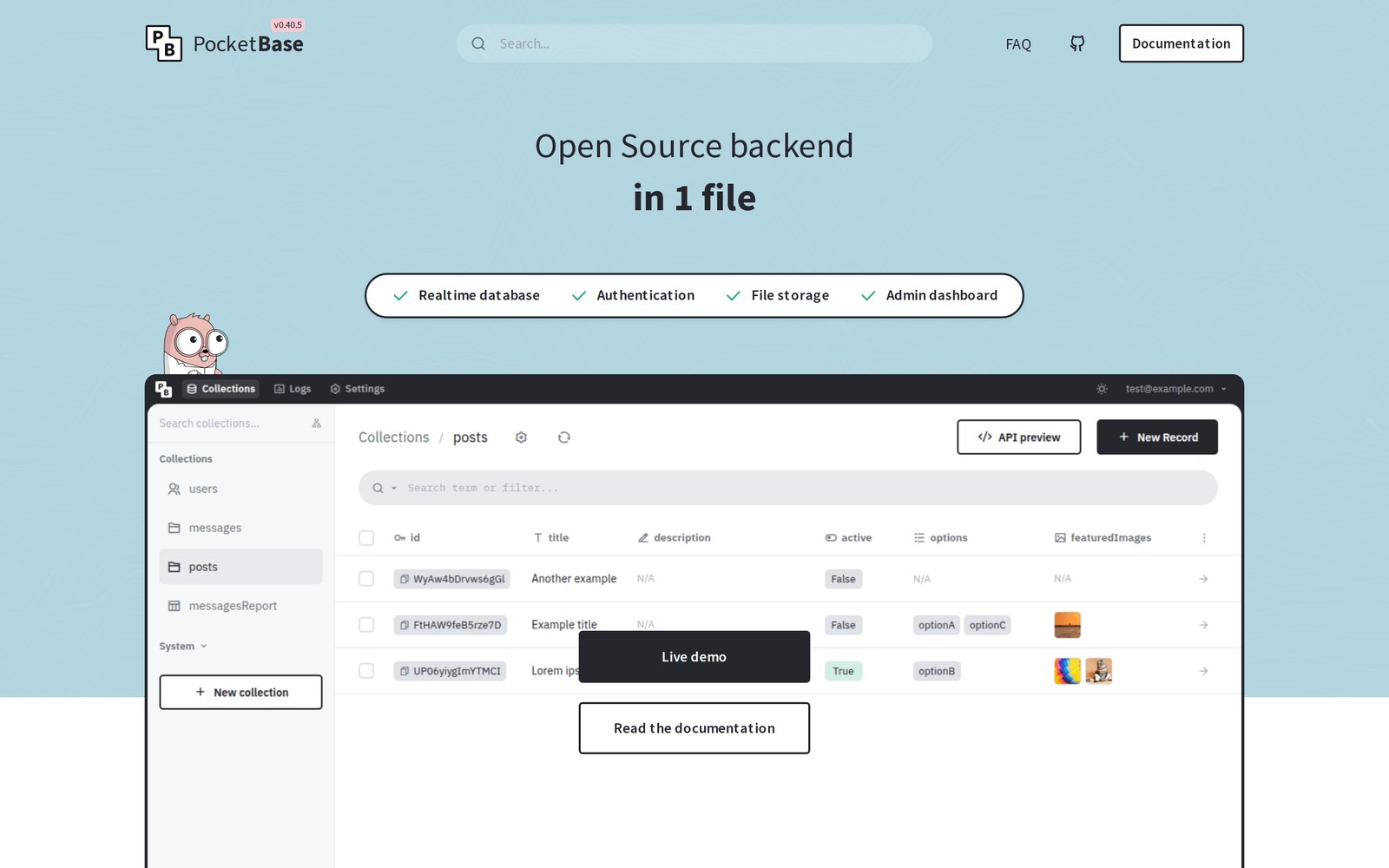
Task: Expand the System collections section
Action: point(183,647)
